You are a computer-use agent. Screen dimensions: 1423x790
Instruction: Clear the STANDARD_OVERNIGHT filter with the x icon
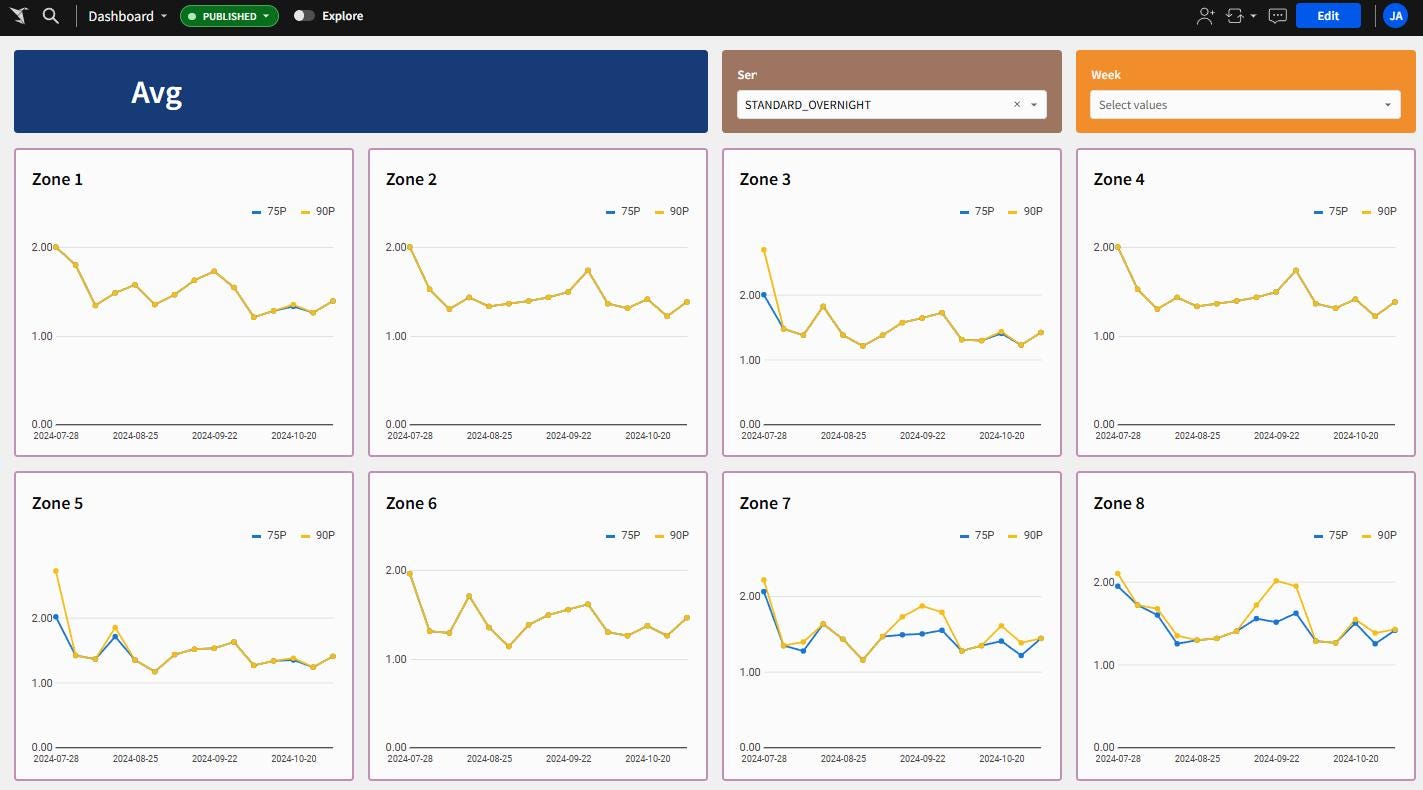point(1016,104)
